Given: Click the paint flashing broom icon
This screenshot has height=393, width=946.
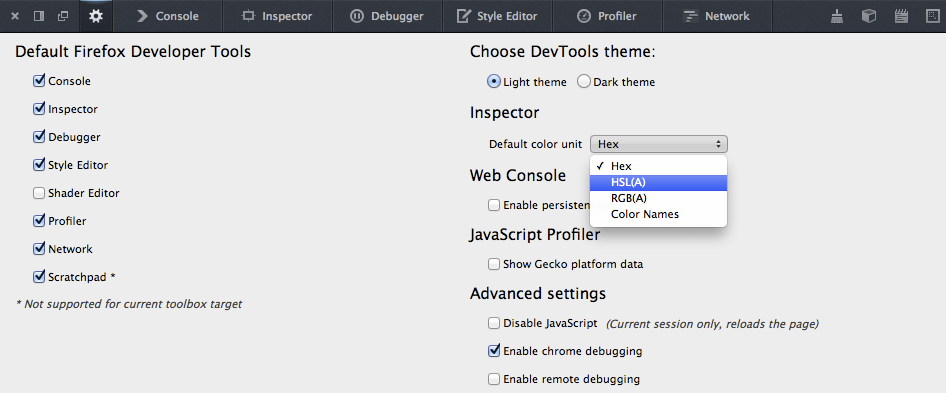Looking at the screenshot, I should 836,16.
